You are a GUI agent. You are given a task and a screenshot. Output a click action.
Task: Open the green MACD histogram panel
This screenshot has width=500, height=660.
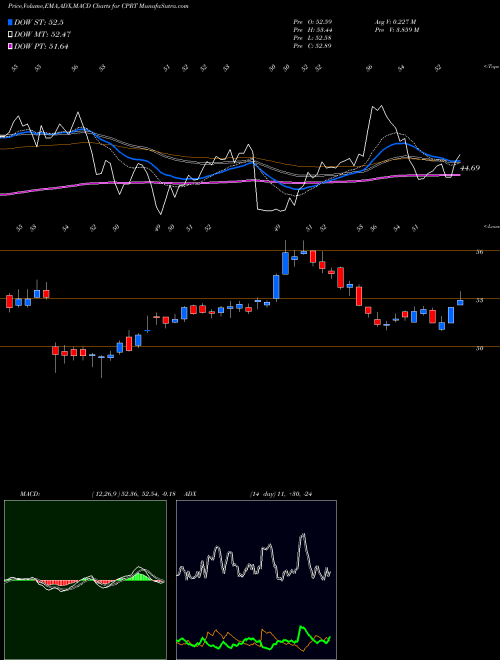click(85, 580)
